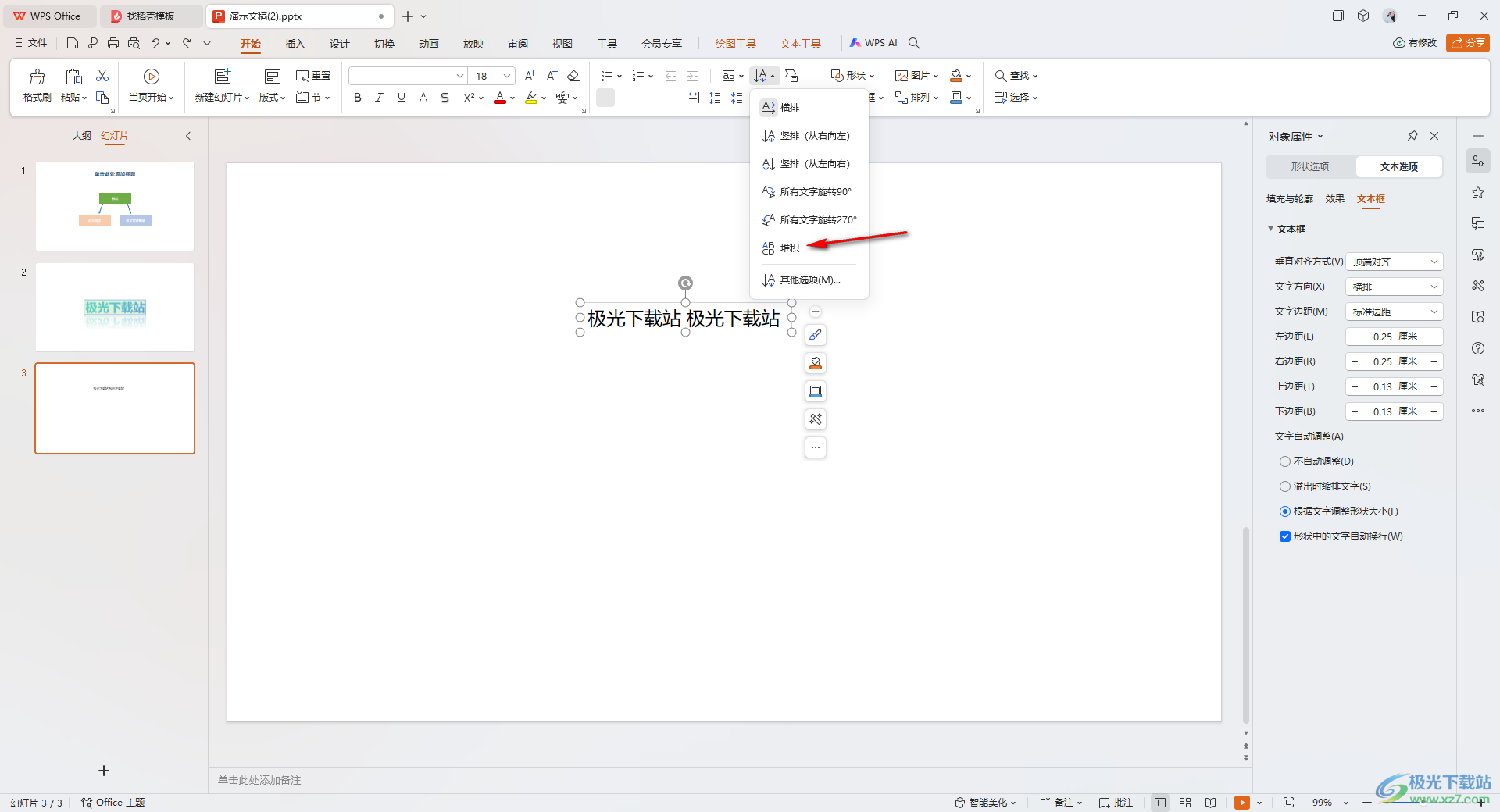Open the 动画 ribbon tab
Image resolution: width=1500 pixels, height=812 pixels.
point(428,44)
